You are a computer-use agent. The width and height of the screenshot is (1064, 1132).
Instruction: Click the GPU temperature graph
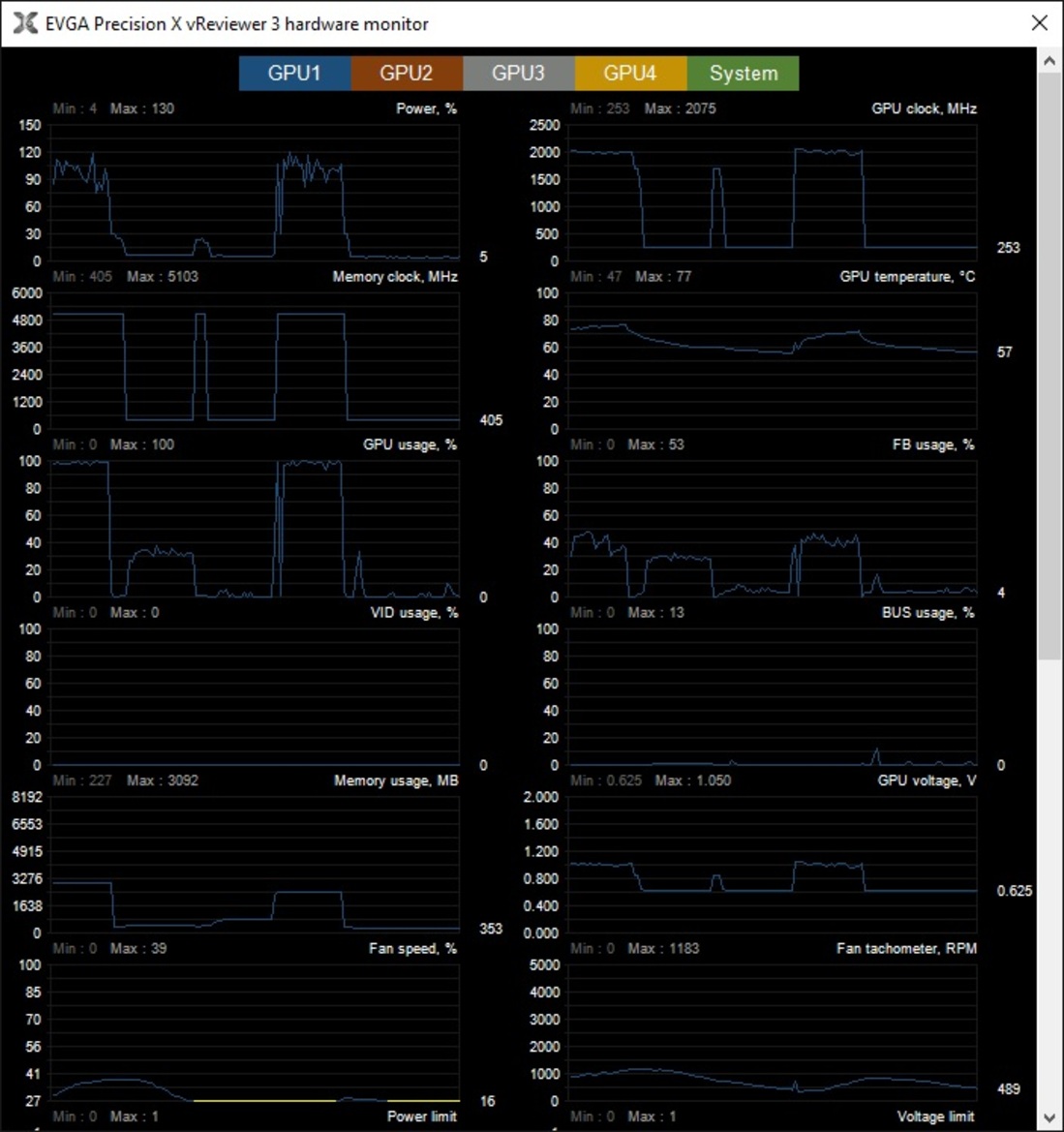coord(773,361)
